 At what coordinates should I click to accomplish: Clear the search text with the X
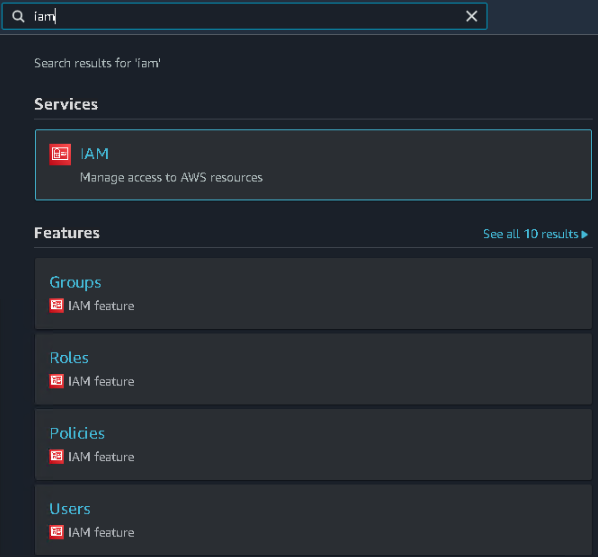471,16
